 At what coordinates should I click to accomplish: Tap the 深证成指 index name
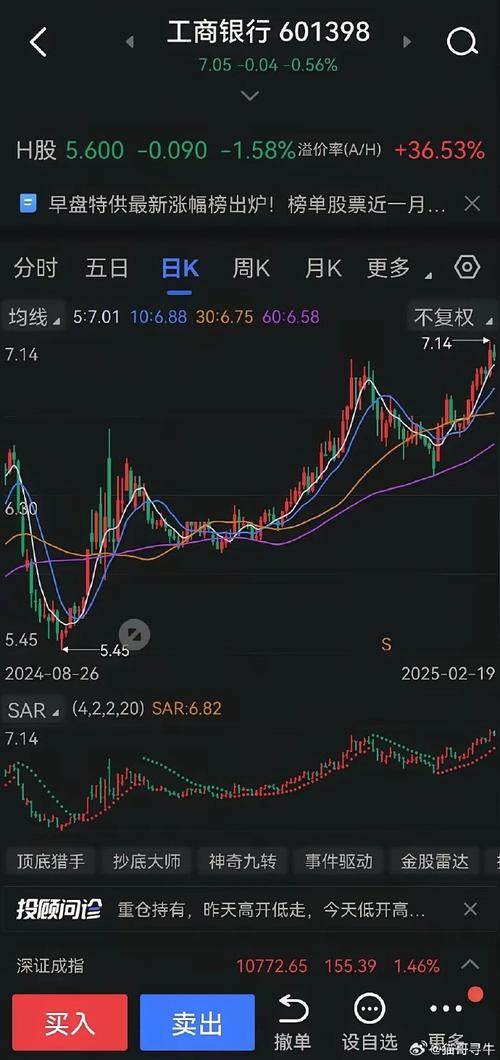[x=51, y=965]
